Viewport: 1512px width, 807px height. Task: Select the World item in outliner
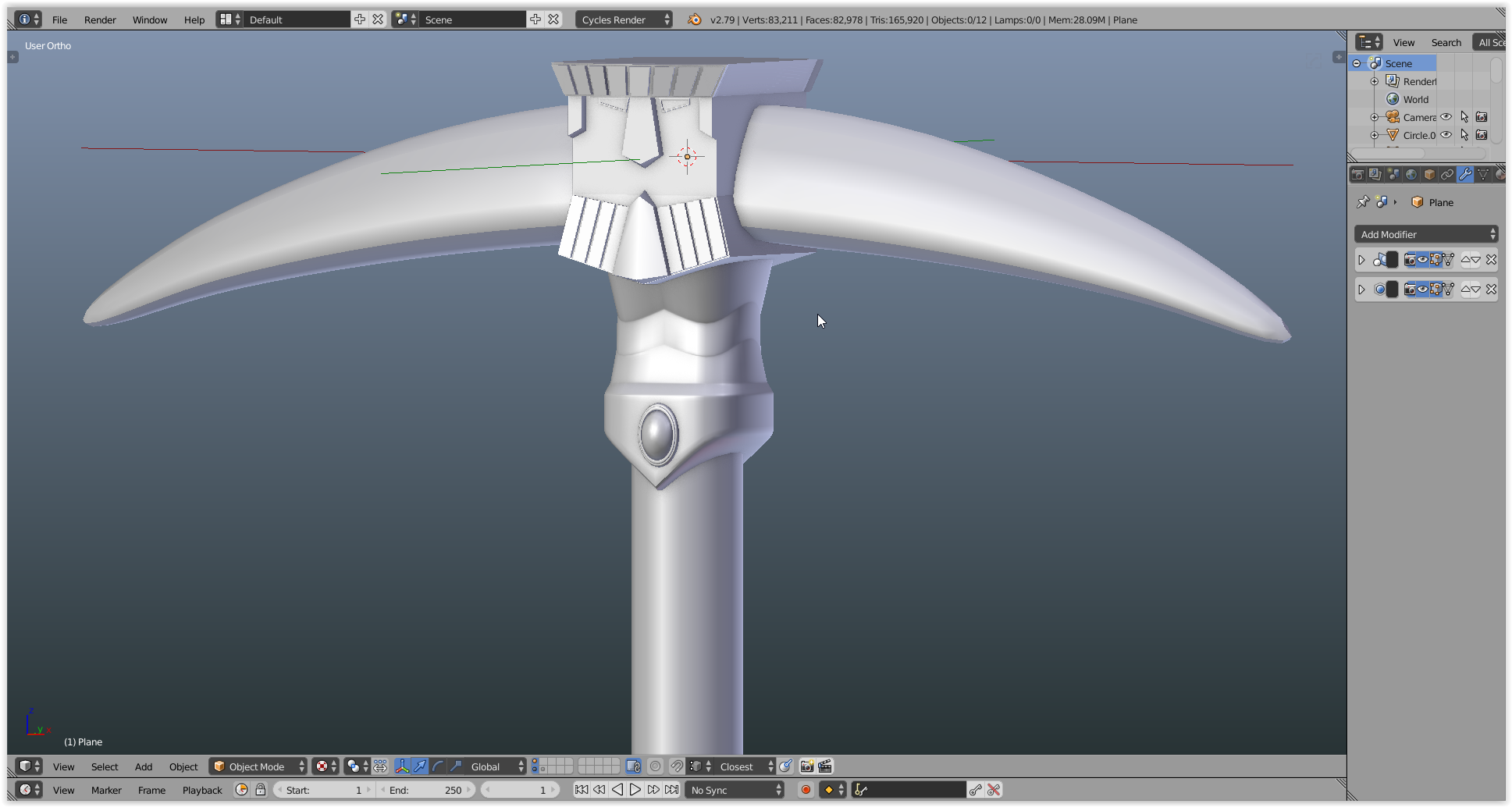click(x=1415, y=99)
